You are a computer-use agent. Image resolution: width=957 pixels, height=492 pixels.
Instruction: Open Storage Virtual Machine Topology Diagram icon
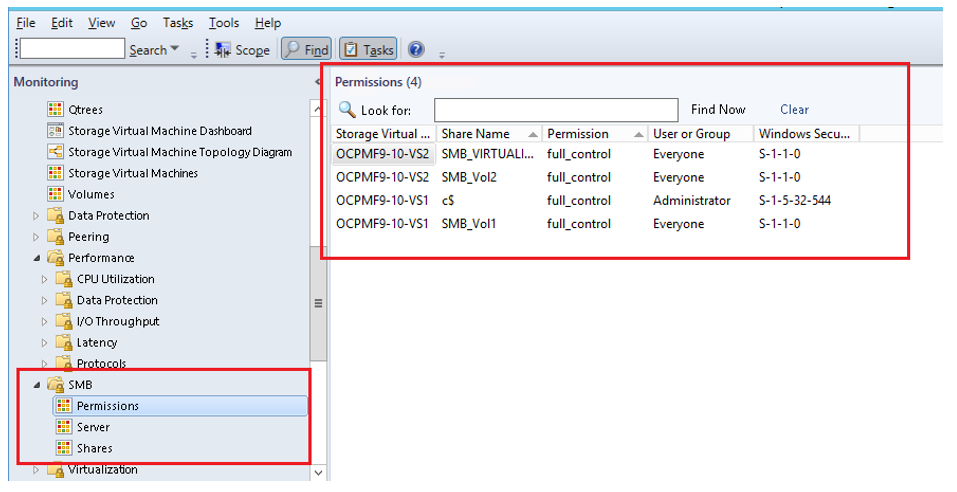click(55, 152)
